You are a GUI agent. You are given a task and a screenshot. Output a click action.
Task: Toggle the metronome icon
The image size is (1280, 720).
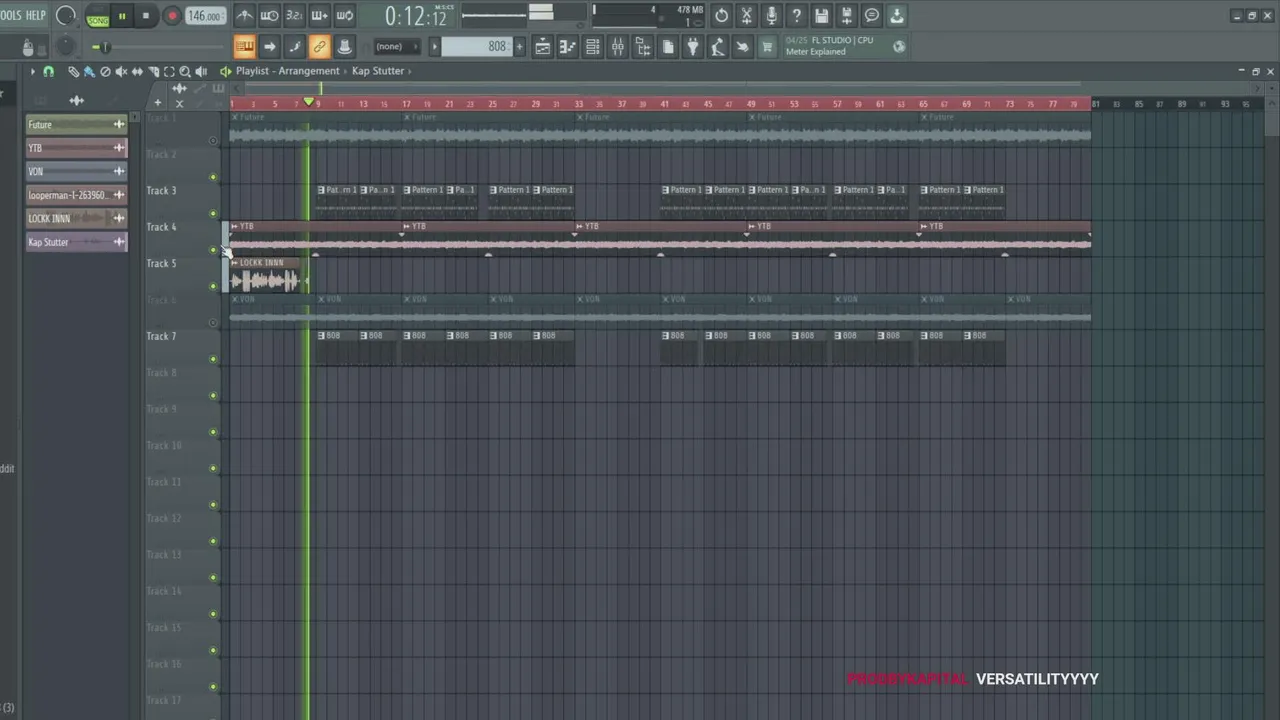tap(244, 16)
